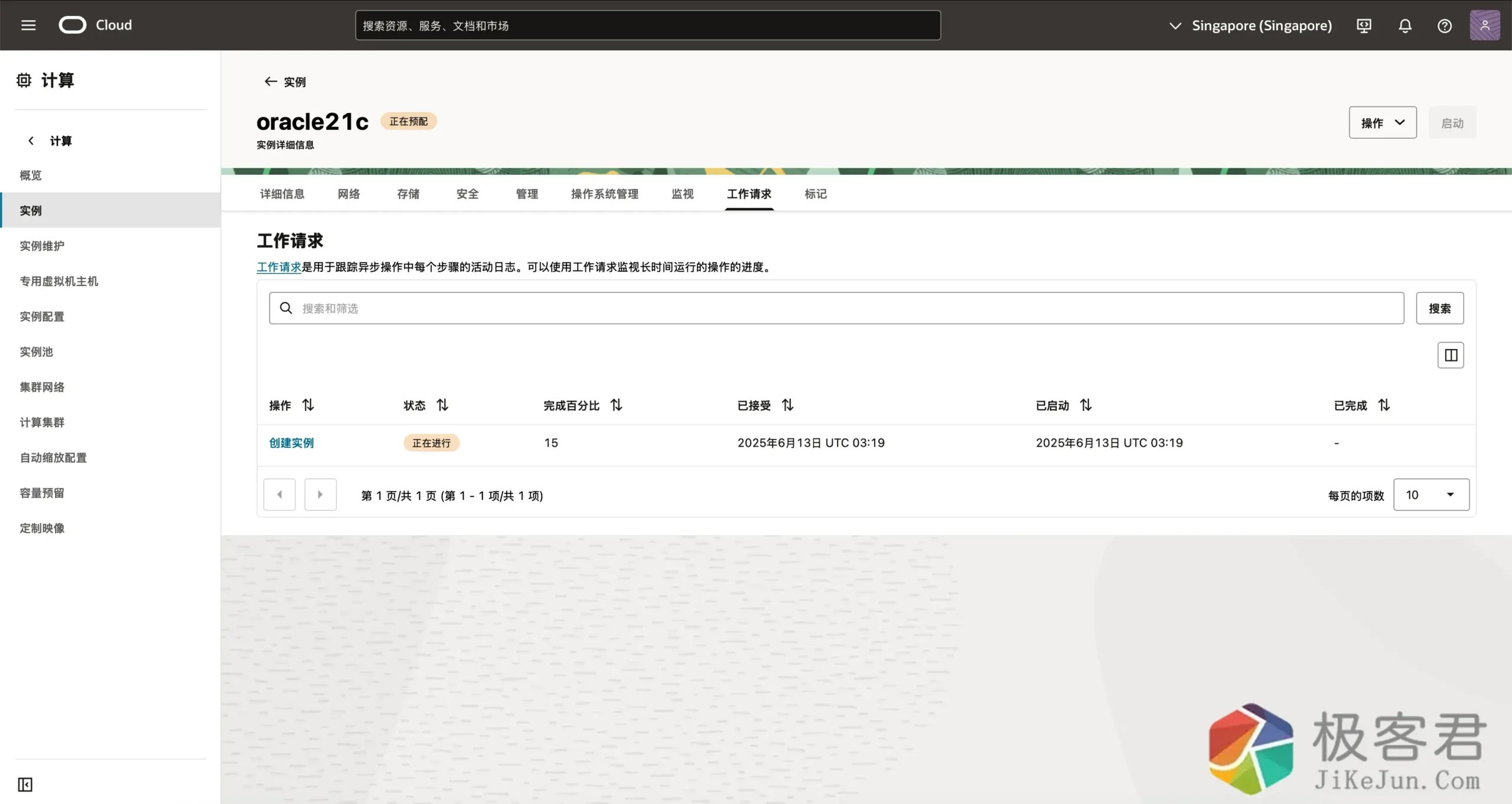Sort by the 已完成 column arrows

pos(1384,405)
